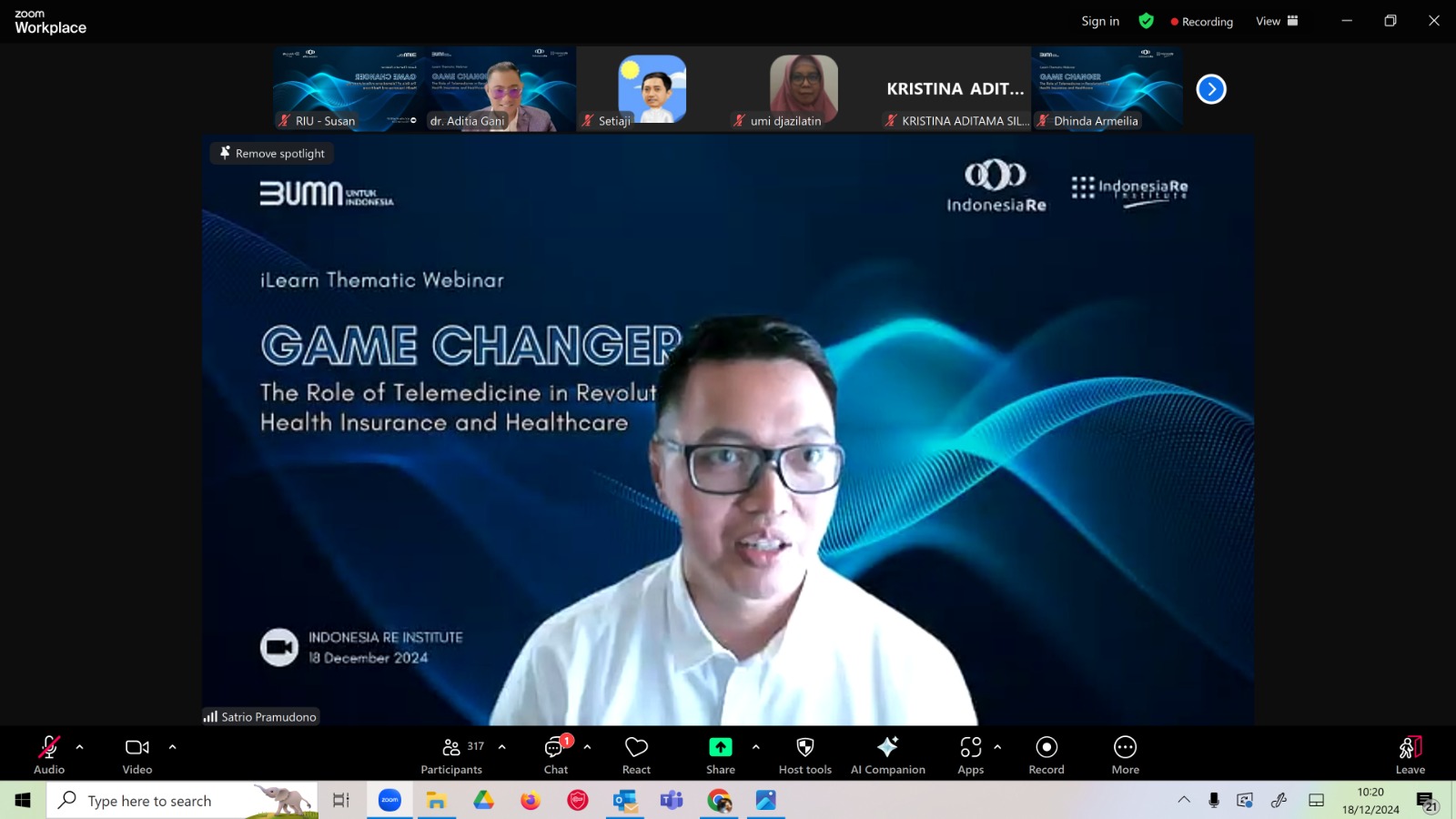Expand share options arrow beside Share

756,747
